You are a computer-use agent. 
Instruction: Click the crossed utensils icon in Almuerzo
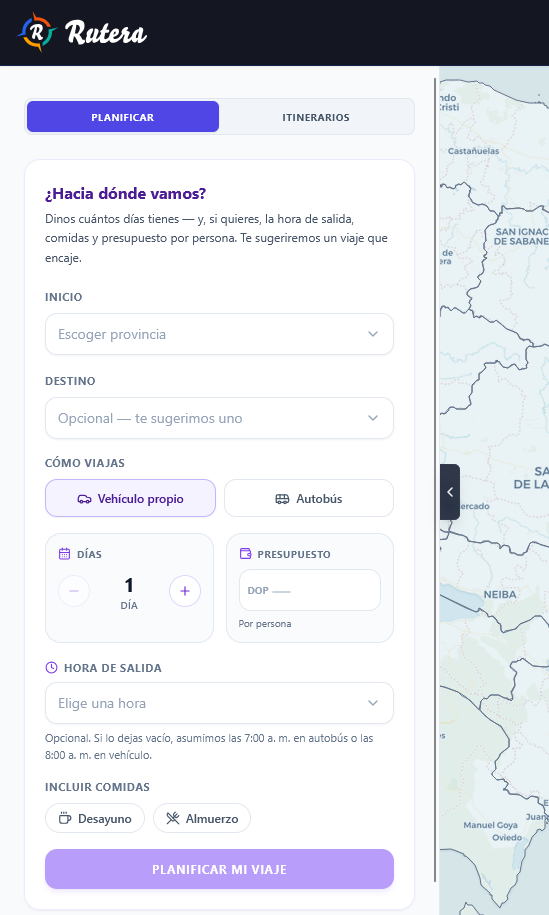click(173, 819)
